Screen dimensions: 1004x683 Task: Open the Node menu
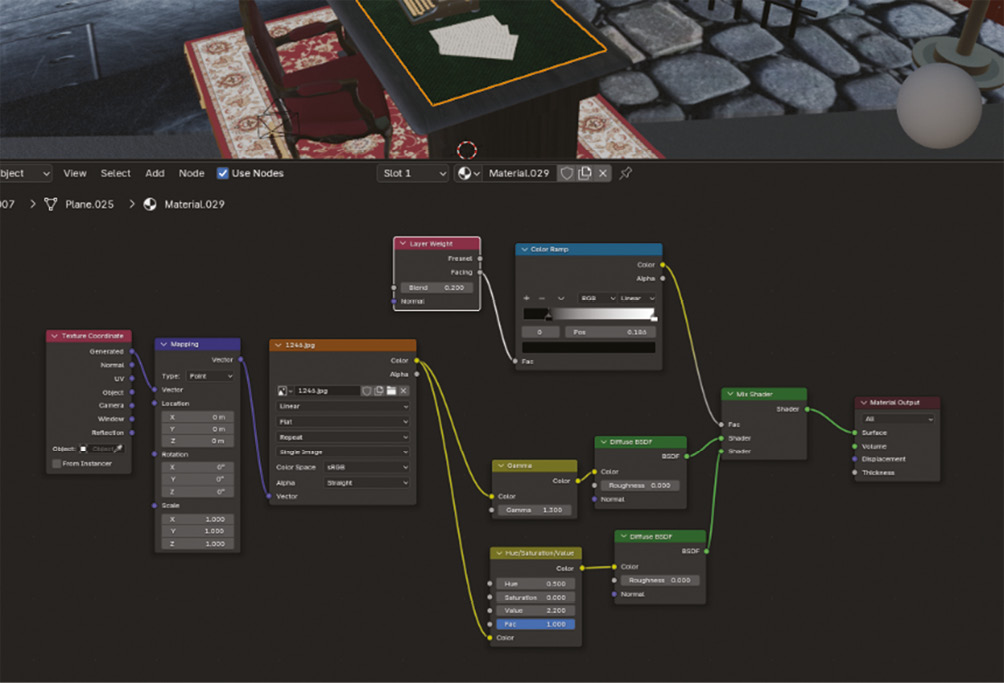(x=191, y=173)
